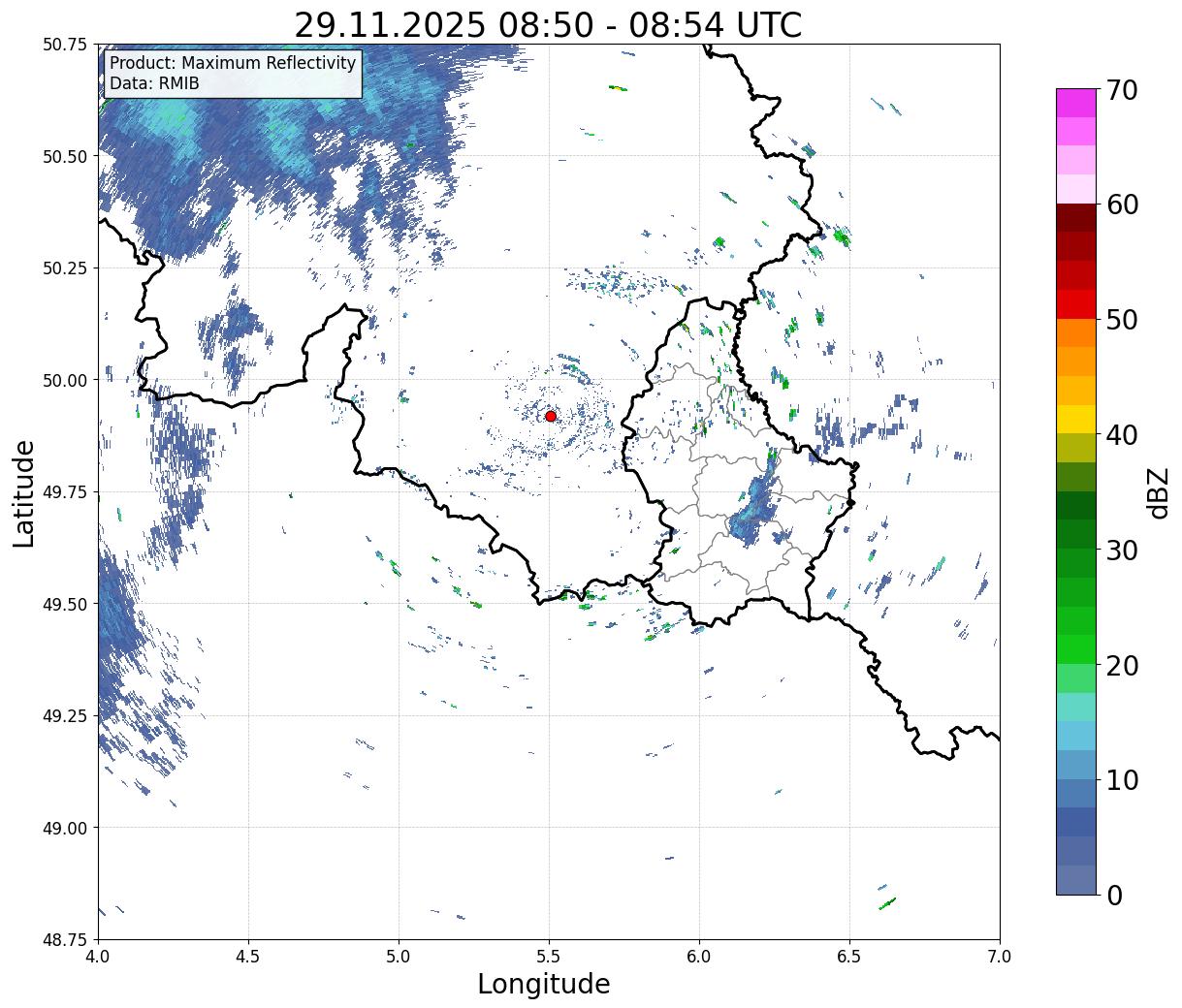The image size is (1182, 1008).
Task: Click the latitude tick label 48.75
Action: click(x=65, y=940)
